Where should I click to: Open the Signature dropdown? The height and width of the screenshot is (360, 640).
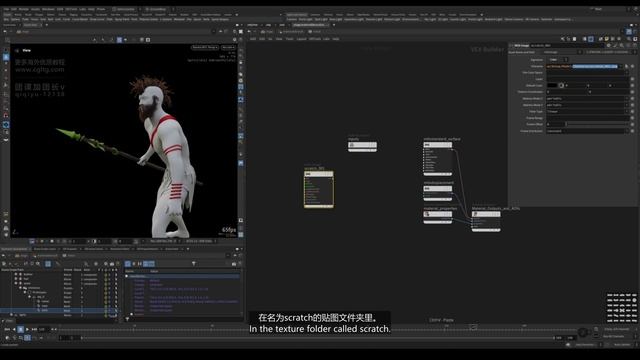(557, 60)
